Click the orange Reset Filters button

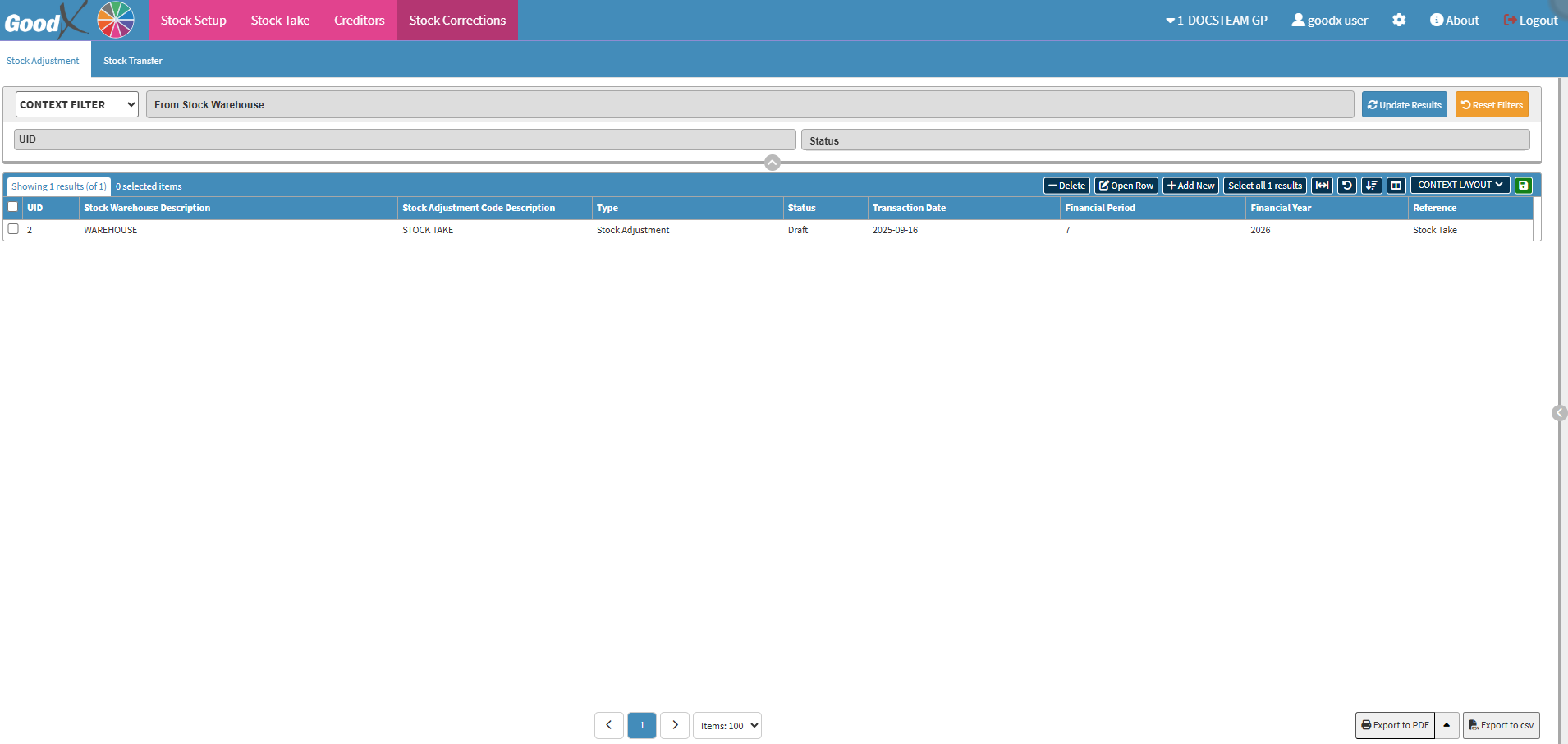pos(1492,104)
